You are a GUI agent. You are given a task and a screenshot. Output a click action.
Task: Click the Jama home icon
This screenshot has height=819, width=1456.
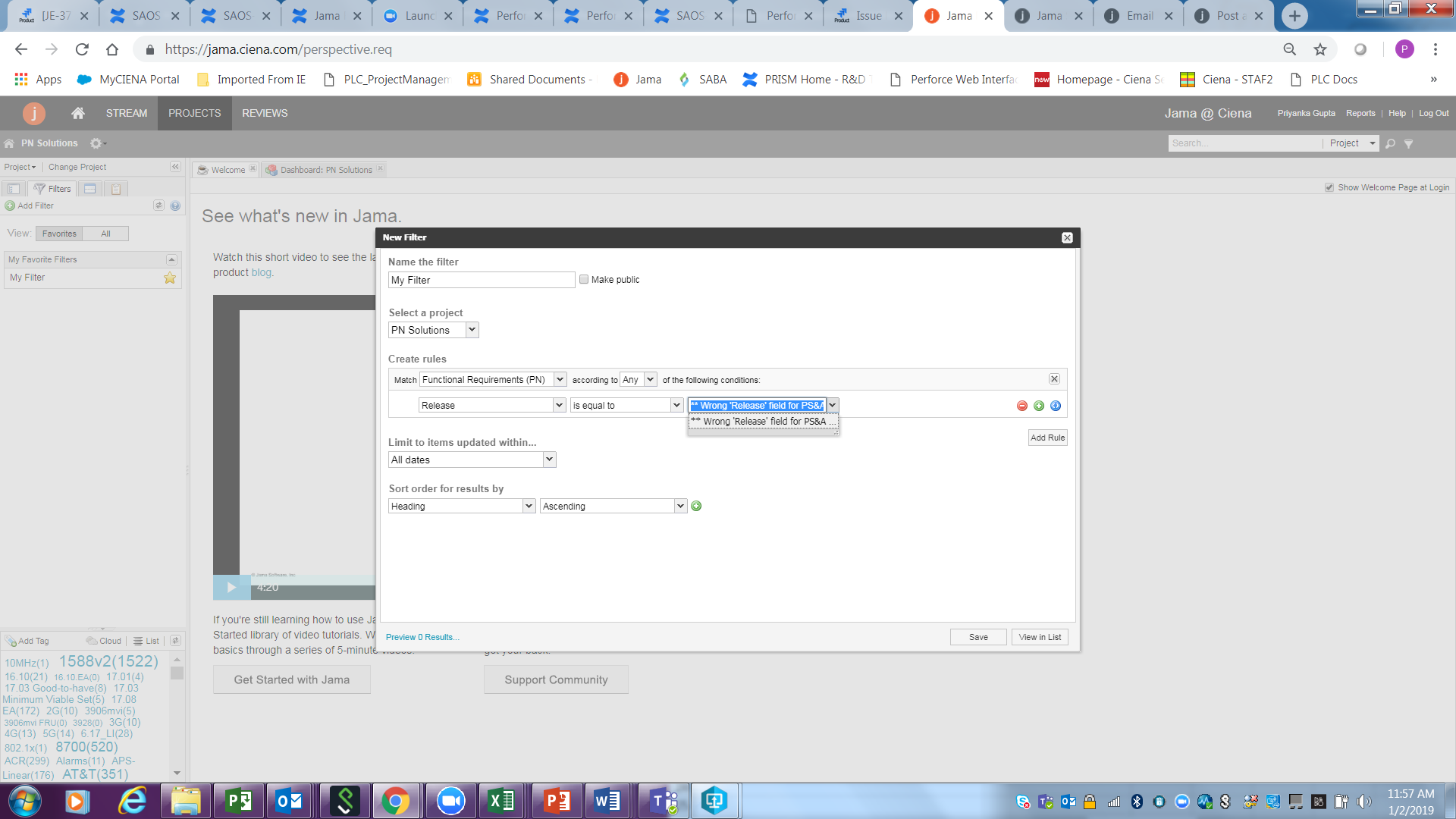pyautogui.click(x=77, y=113)
